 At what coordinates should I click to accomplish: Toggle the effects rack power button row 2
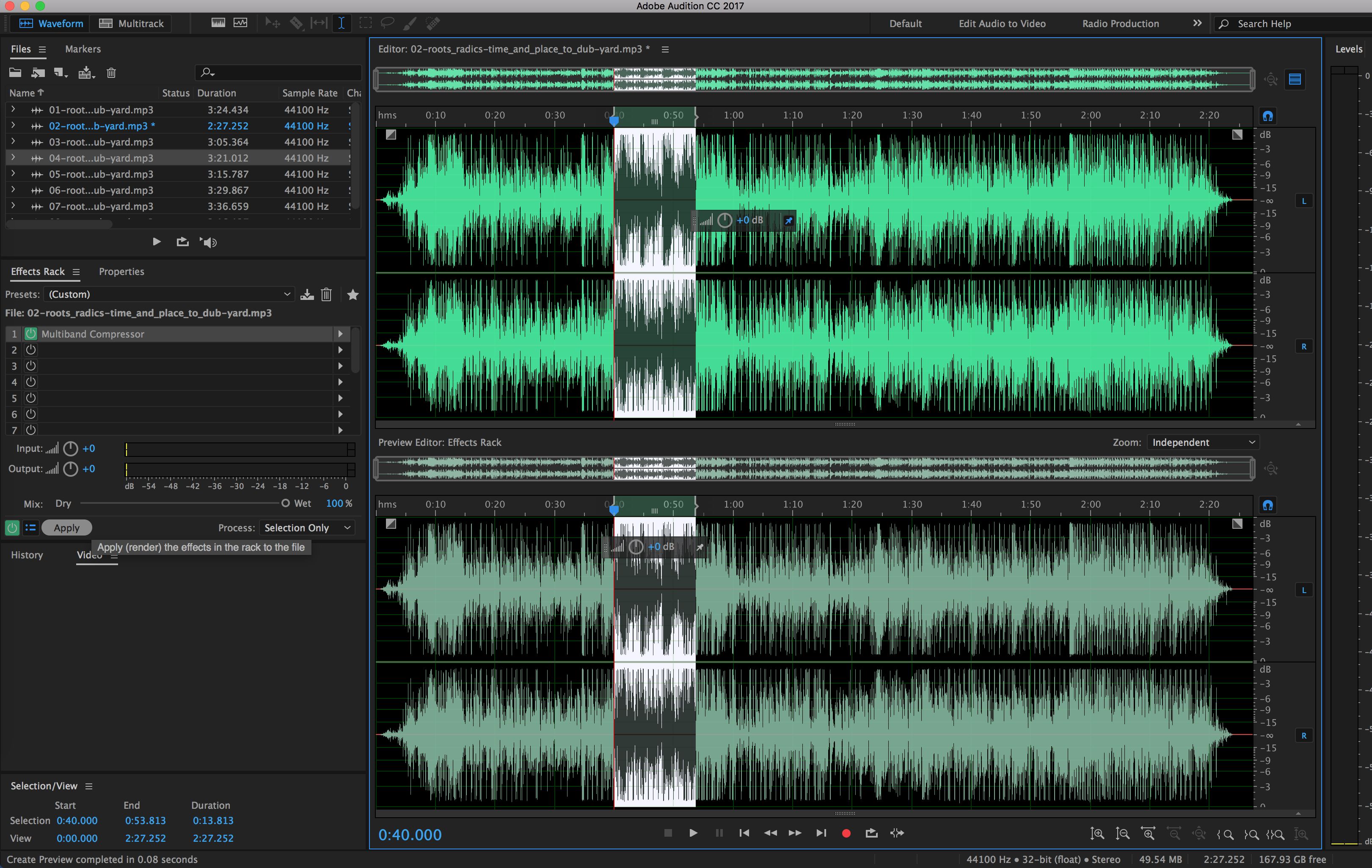point(30,350)
